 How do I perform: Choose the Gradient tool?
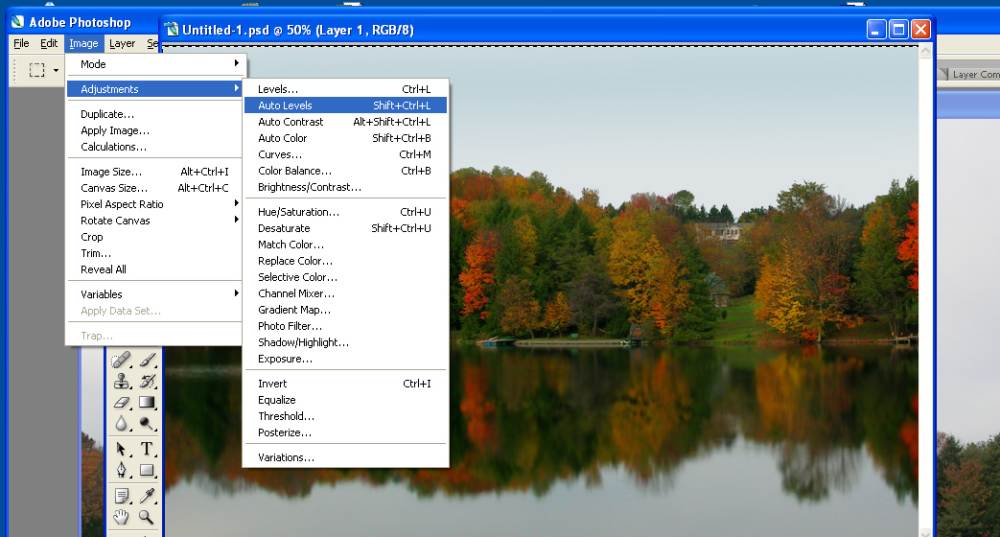(146, 403)
